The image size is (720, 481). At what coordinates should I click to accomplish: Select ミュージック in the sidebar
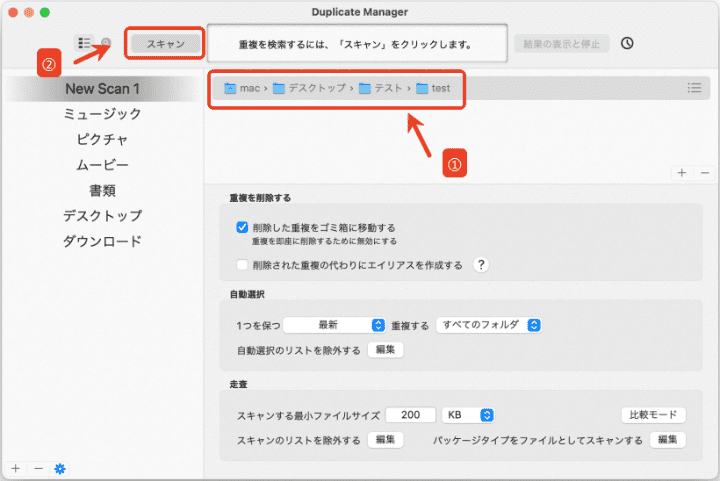tap(102, 114)
